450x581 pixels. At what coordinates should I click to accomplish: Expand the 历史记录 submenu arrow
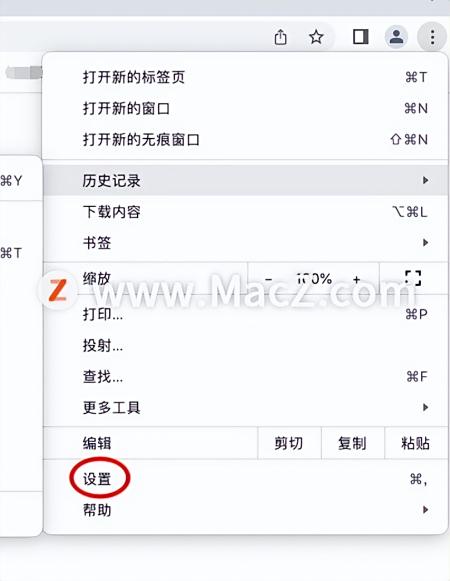[x=426, y=180]
